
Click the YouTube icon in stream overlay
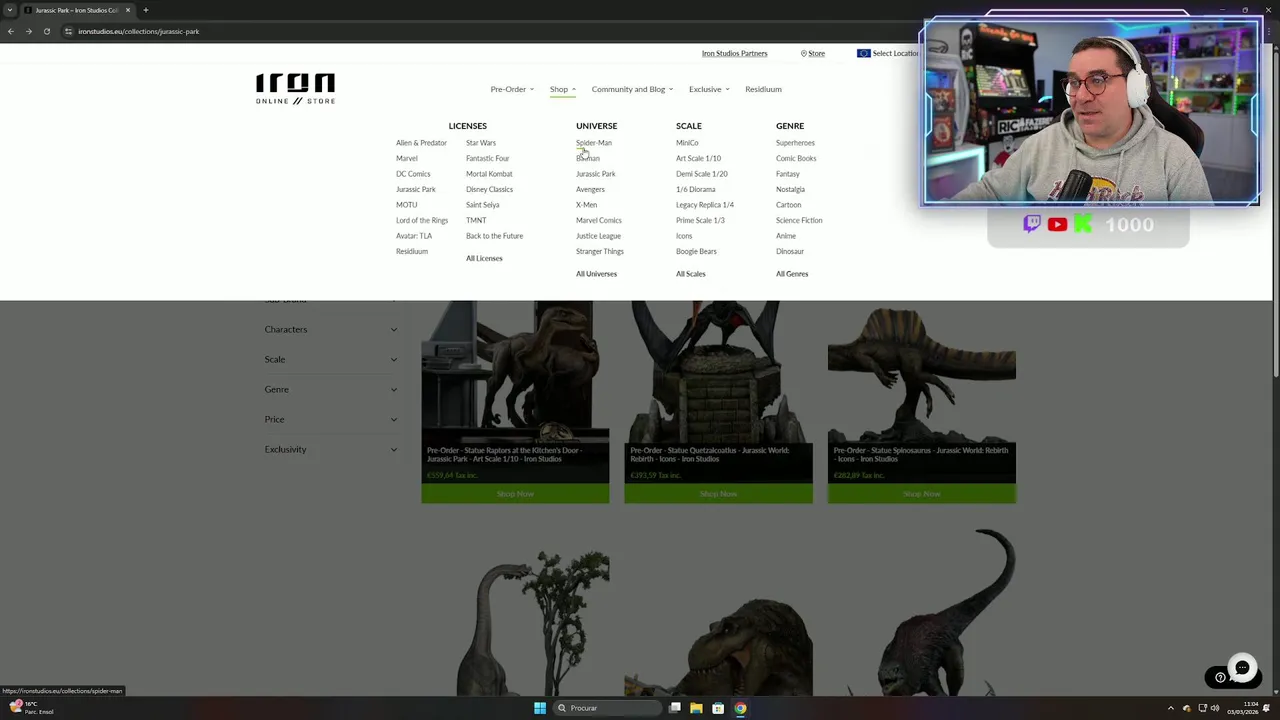[1057, 224]
